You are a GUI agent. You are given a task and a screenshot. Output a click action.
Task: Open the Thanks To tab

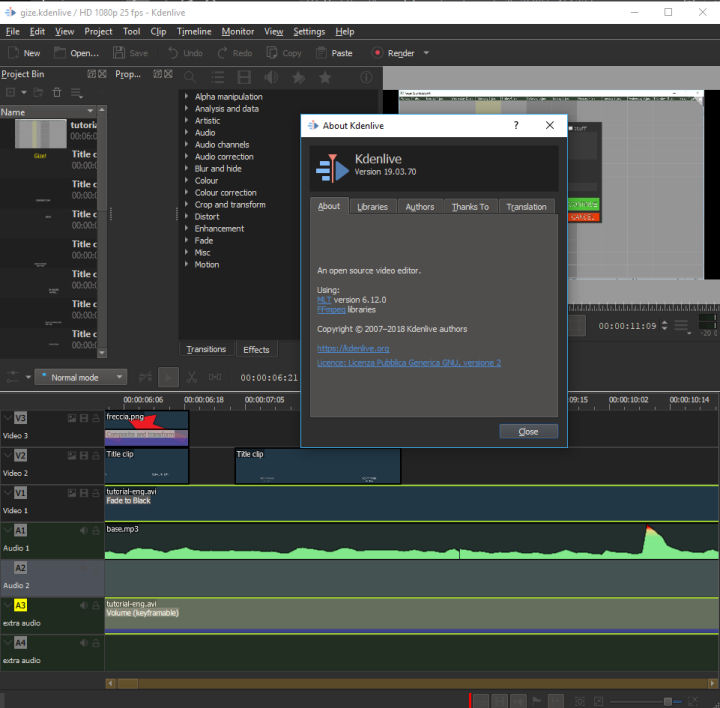click(470, 207)
